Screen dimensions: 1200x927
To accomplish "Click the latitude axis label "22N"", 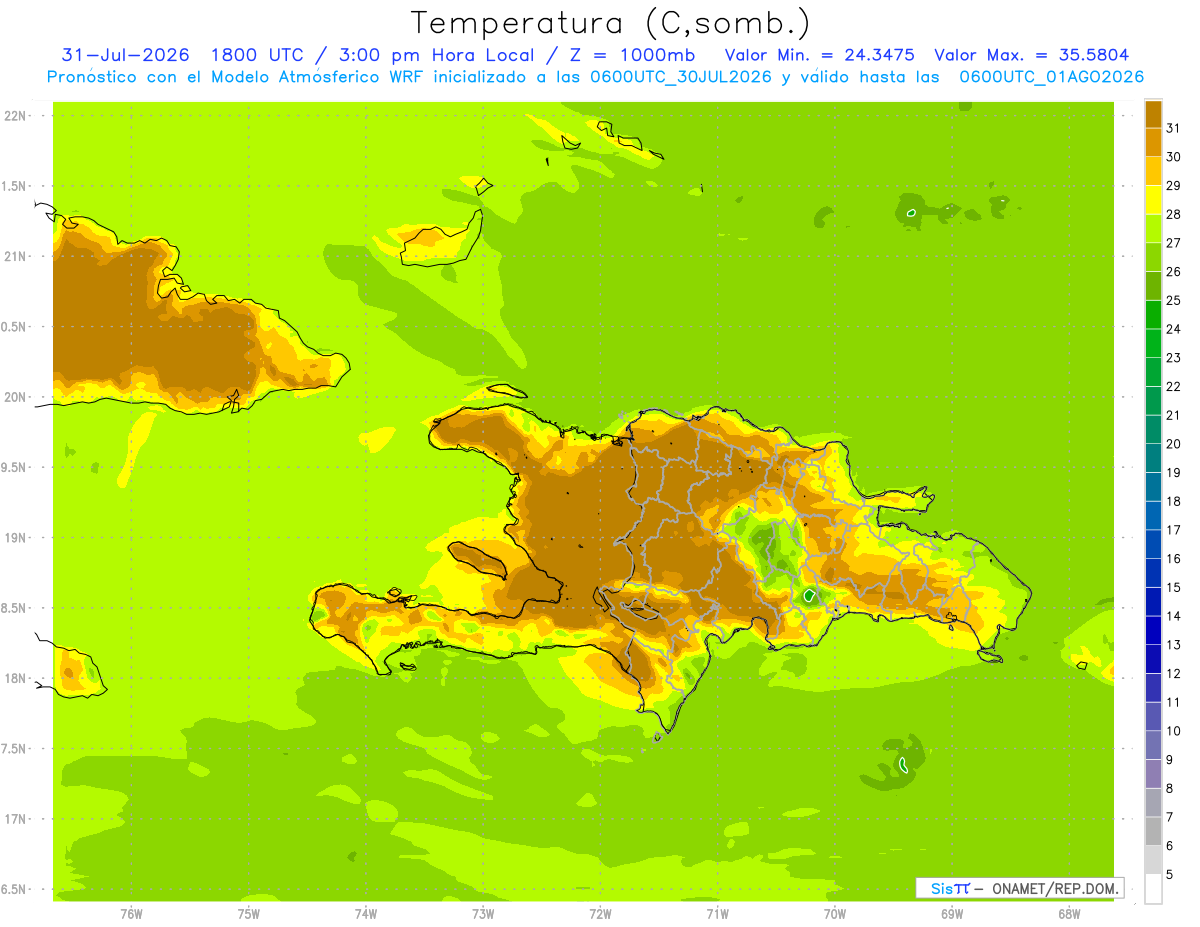I will click(14, 116).
